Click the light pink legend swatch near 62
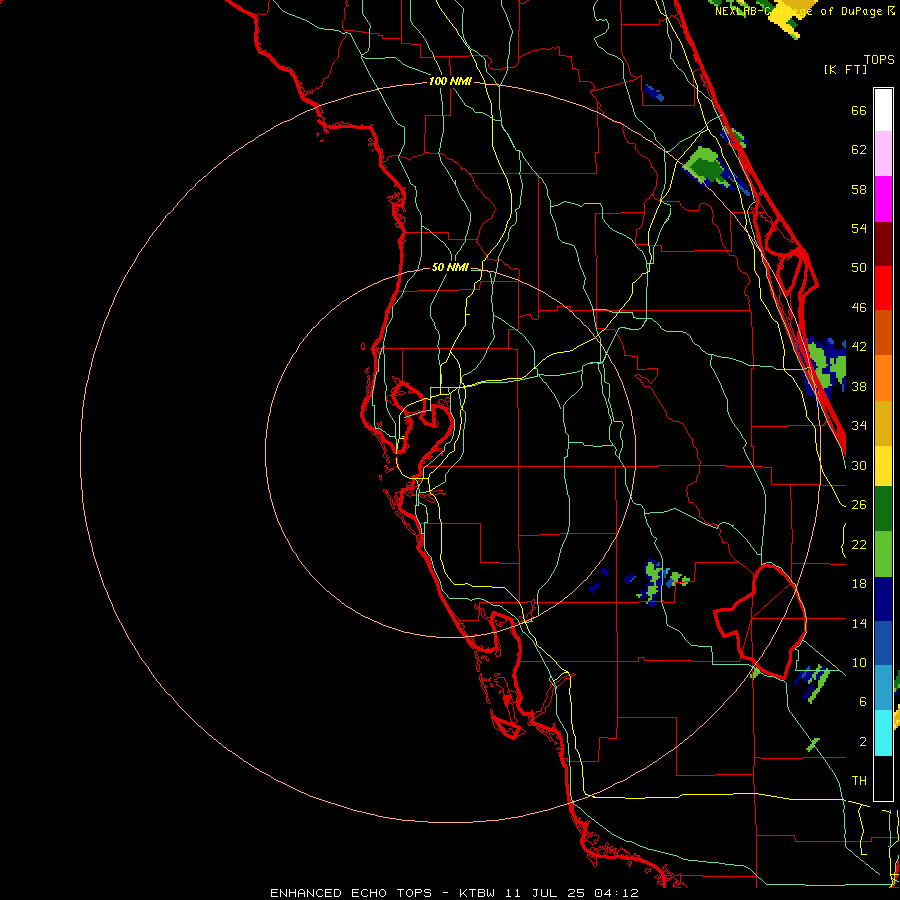Image resolution: width=900 pixels, height=900 pixels. pyautogui.click(x=883, y=153)
